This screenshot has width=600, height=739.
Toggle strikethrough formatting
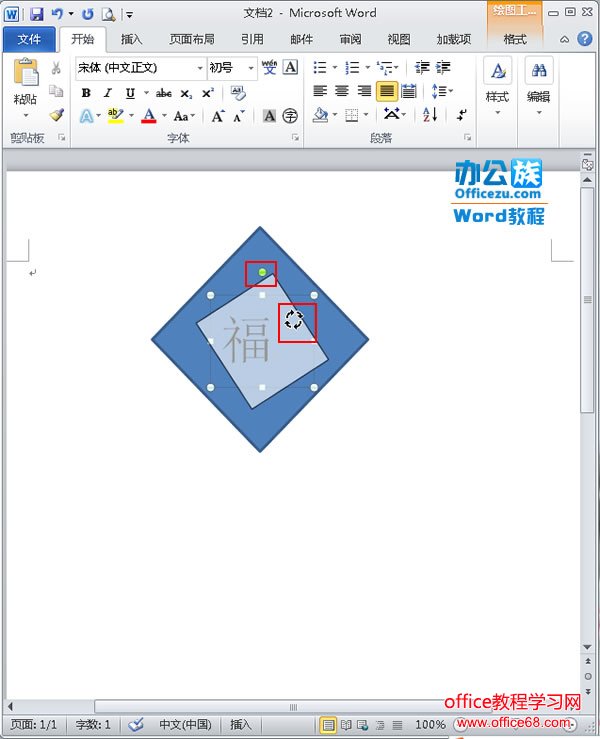(x=164, y=93)
